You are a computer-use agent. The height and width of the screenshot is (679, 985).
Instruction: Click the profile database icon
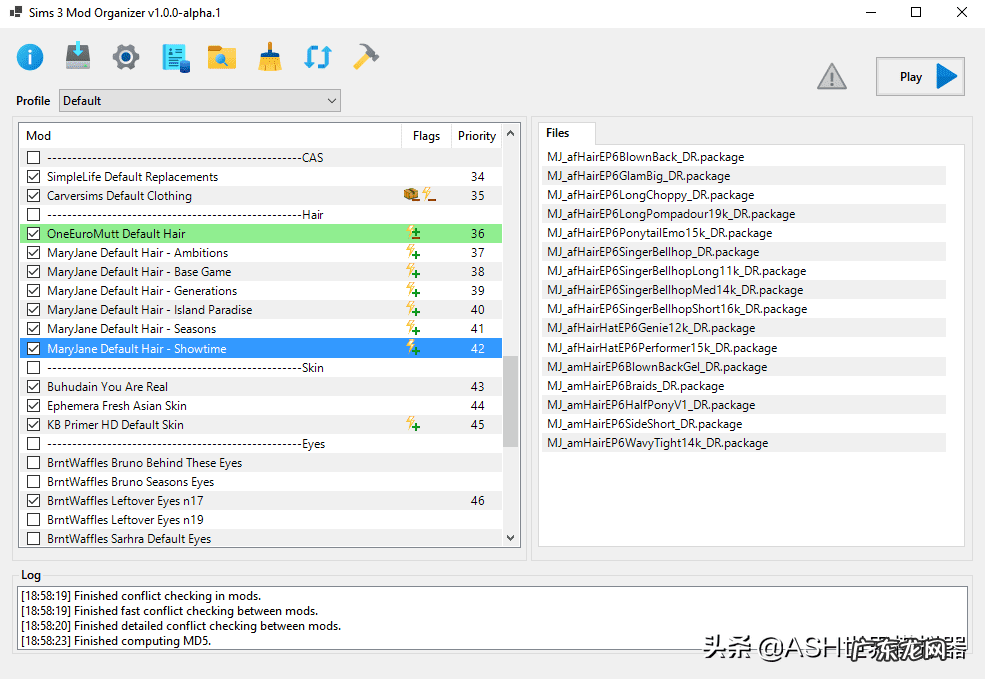pos(174,57)
